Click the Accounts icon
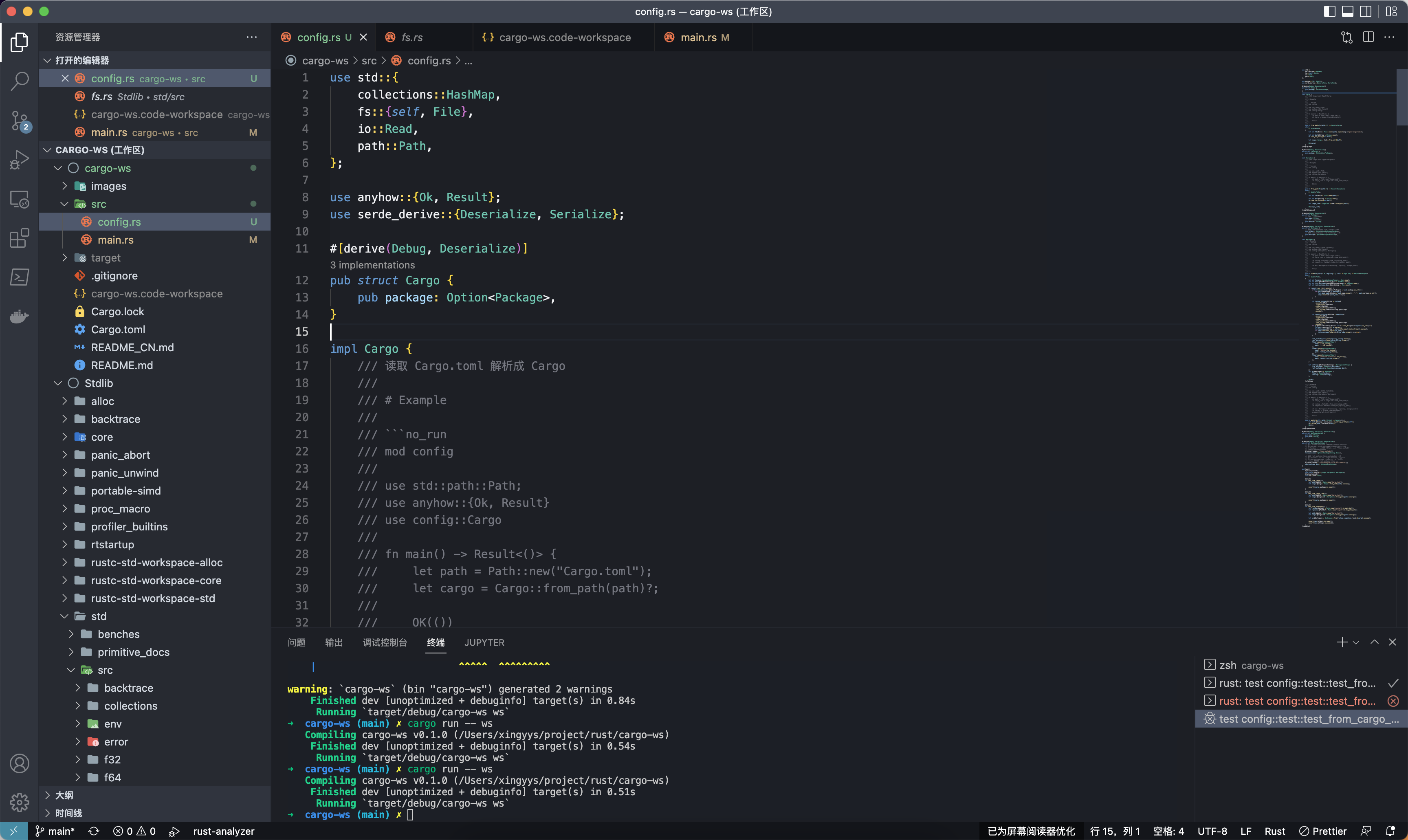The height and width of the screenshot is (840, 1408). pyautogui.click(x=19, y=763)
